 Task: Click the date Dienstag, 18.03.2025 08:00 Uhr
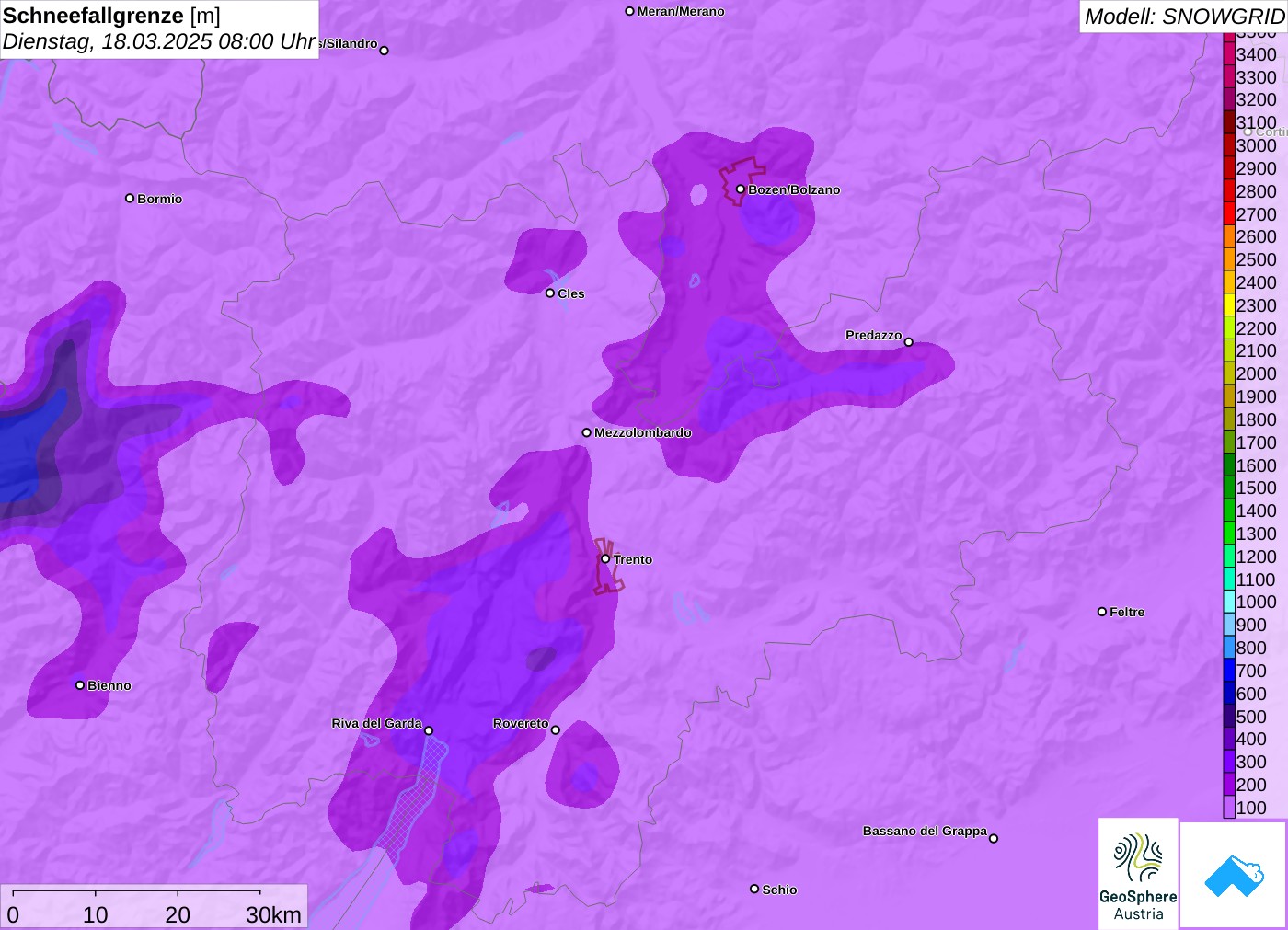click(x=159, y=41)
